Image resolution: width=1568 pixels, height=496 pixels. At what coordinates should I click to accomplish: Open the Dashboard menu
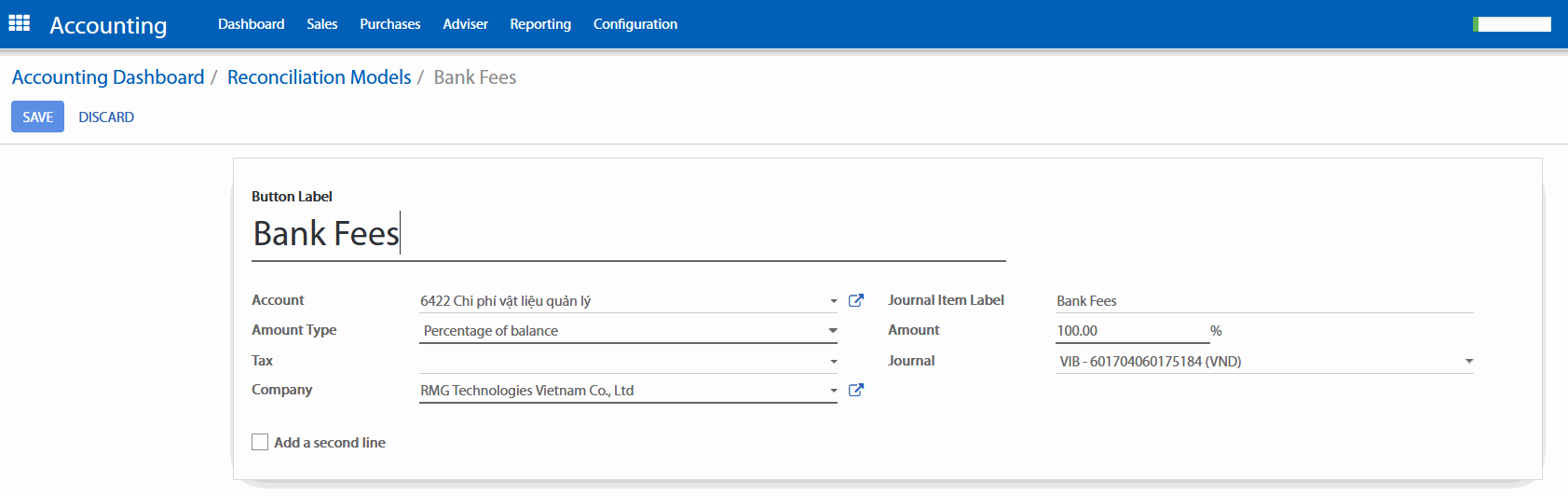(251, 24)
